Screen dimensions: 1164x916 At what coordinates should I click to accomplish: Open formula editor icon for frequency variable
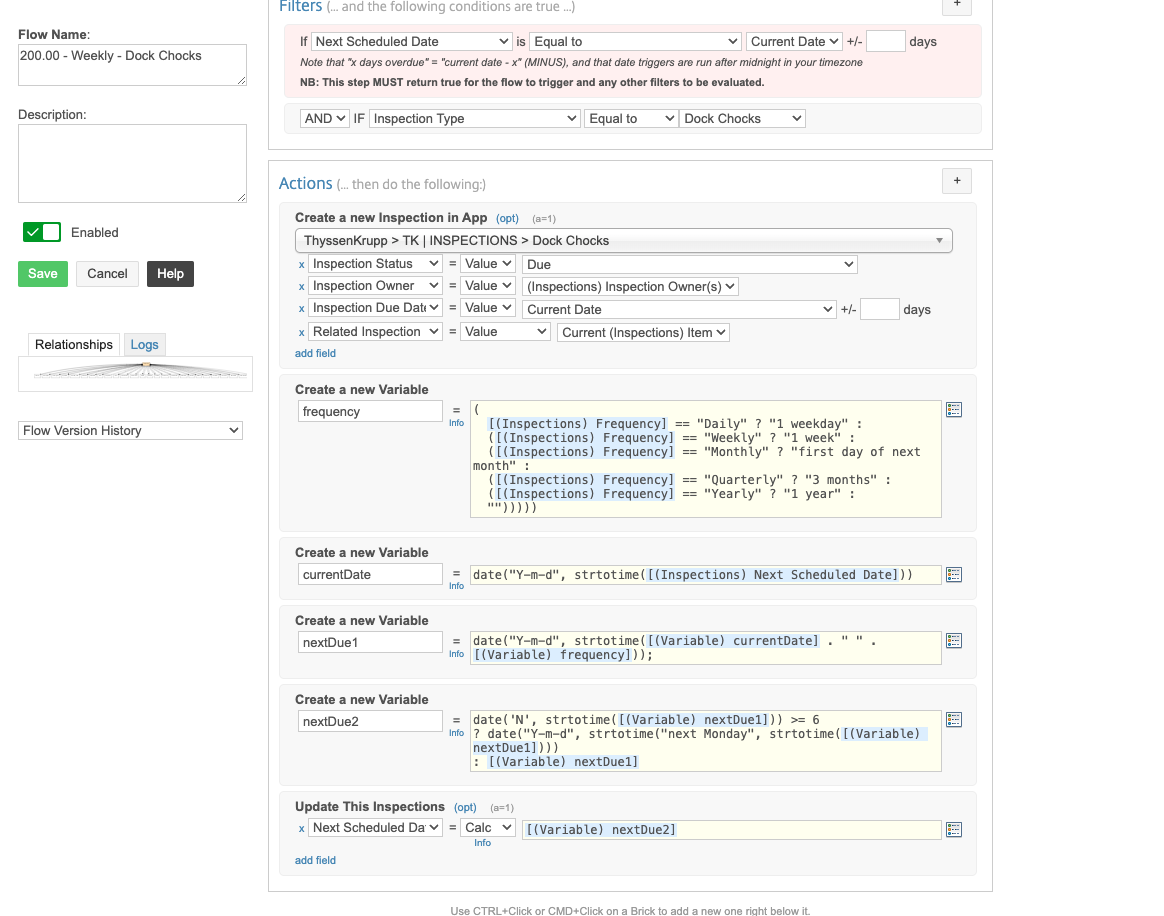tap(954, 410)
